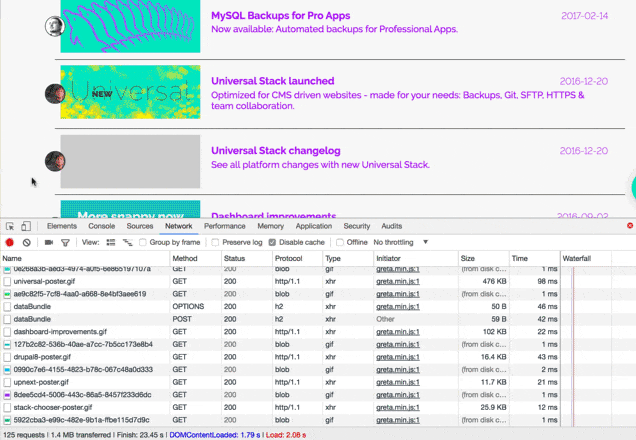The image size is (636, 440).
Task: Open the Universal Stack launched article link
Action: coord(272,81)
